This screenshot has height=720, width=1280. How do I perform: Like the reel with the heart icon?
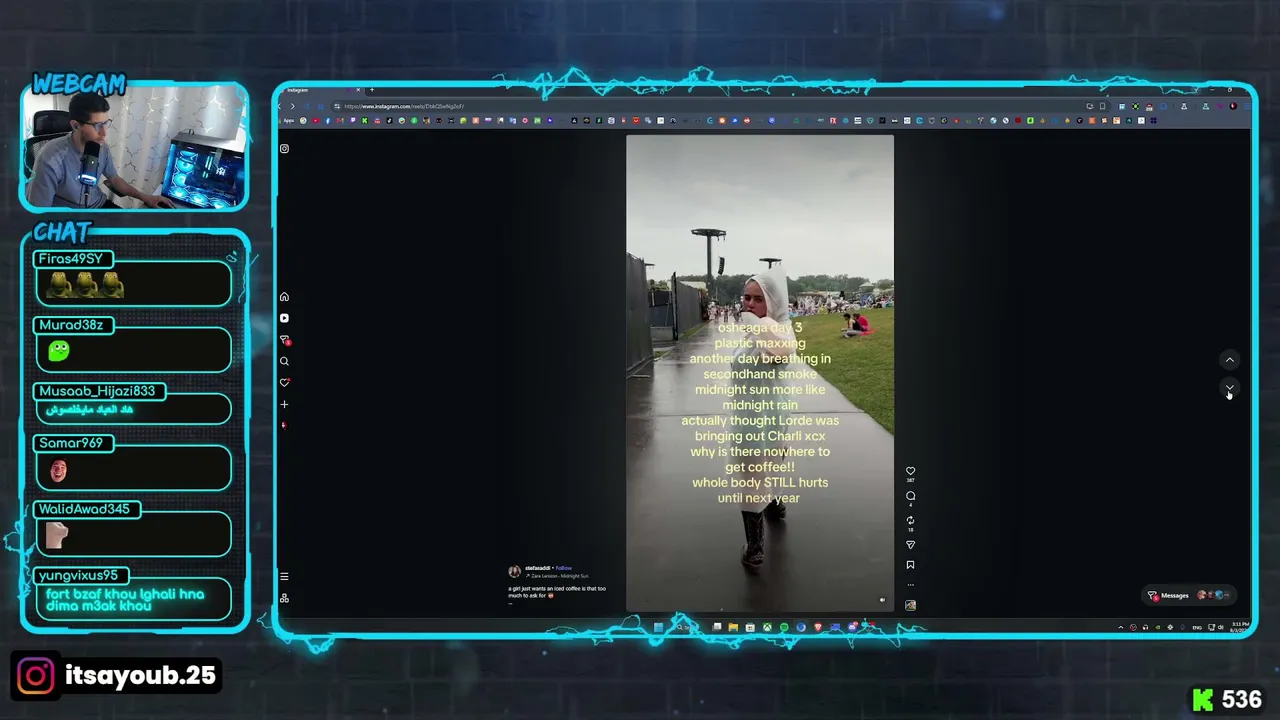coord(910,471)
